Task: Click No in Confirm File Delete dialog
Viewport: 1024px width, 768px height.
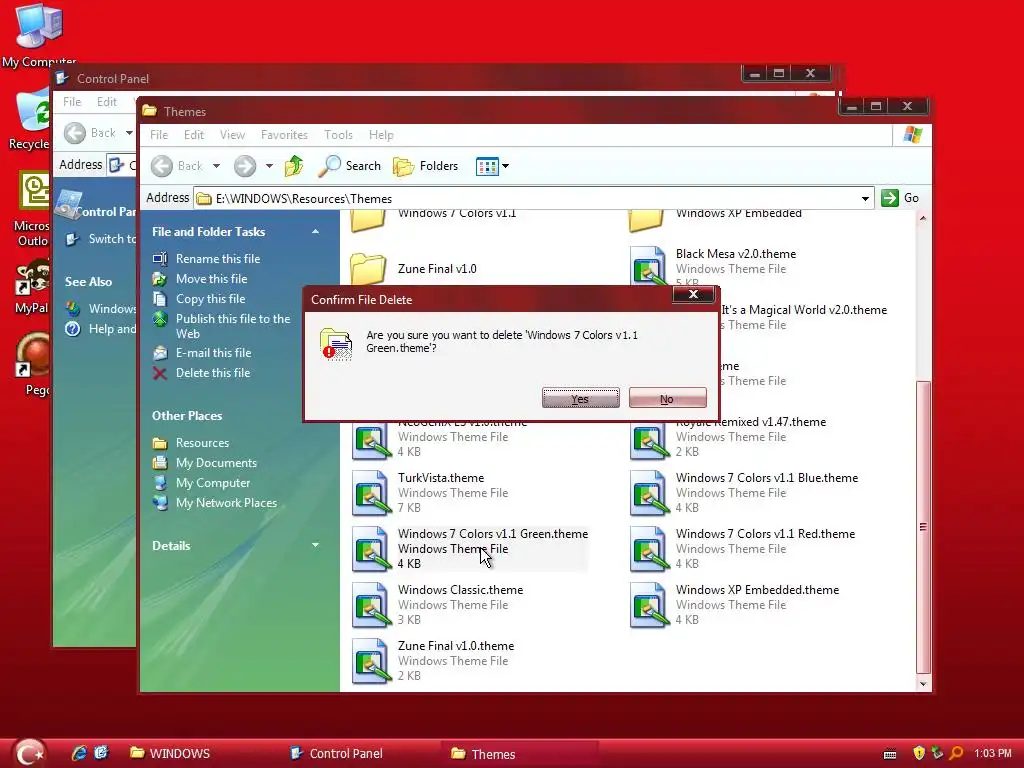Action: (x=667, y=398)
